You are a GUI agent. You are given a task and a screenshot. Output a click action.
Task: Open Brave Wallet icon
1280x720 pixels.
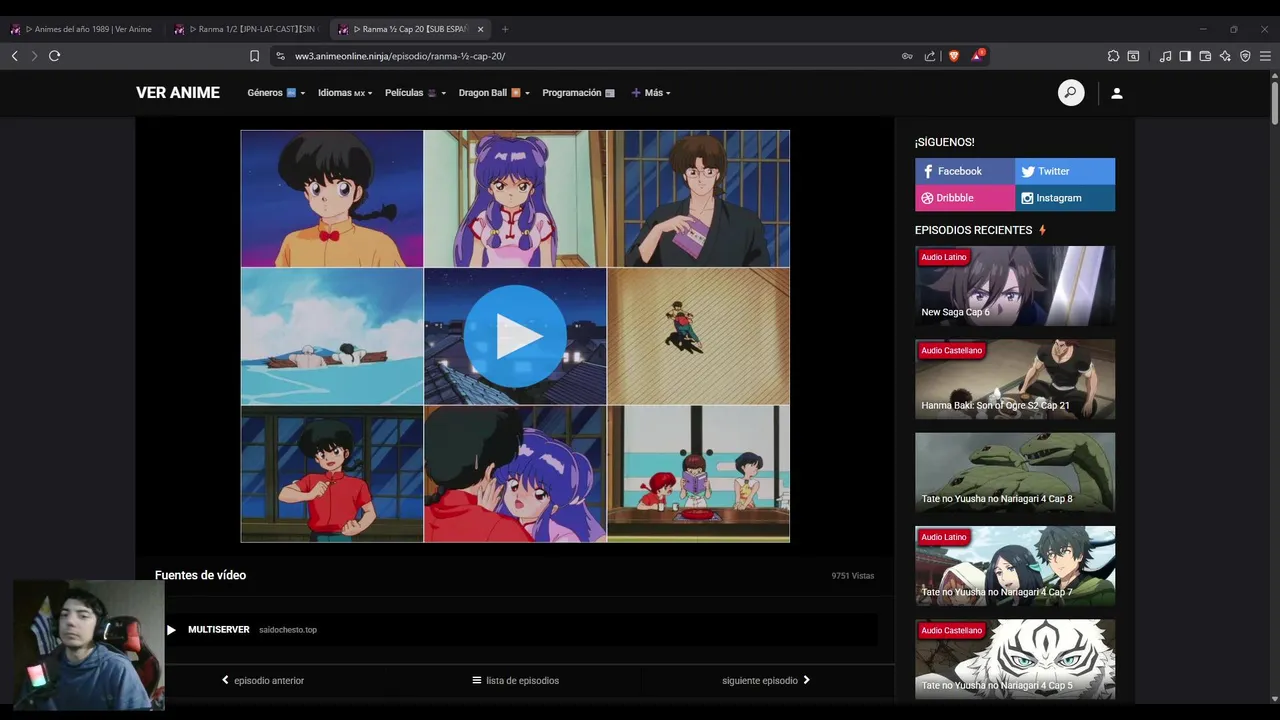click(x=1205, y=56)
